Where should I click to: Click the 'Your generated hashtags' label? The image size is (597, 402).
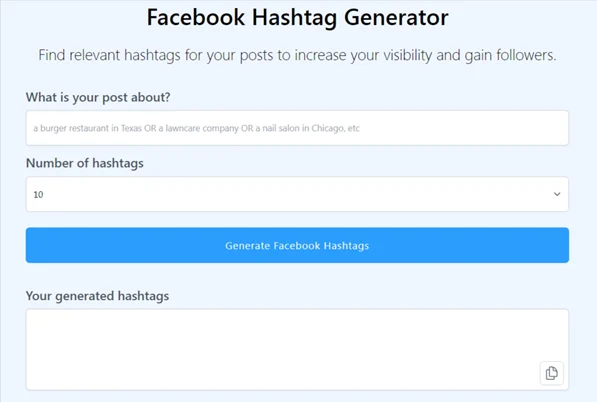click(97, 296)
